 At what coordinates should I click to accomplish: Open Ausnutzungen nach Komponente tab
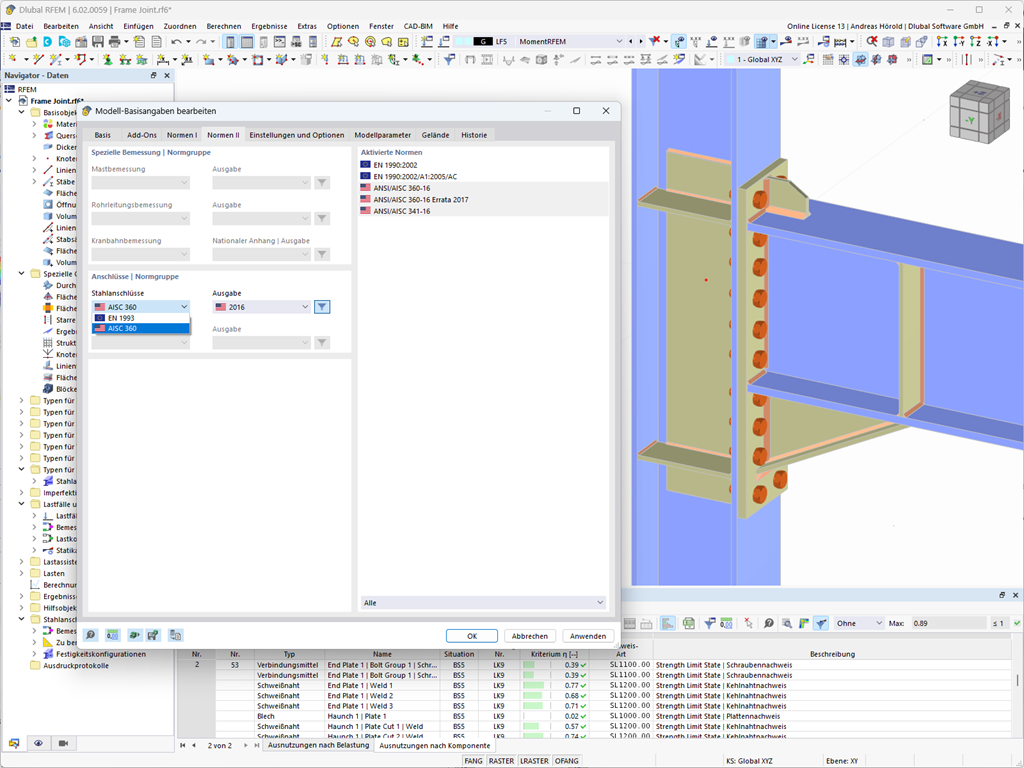click(x=434, y=745)
